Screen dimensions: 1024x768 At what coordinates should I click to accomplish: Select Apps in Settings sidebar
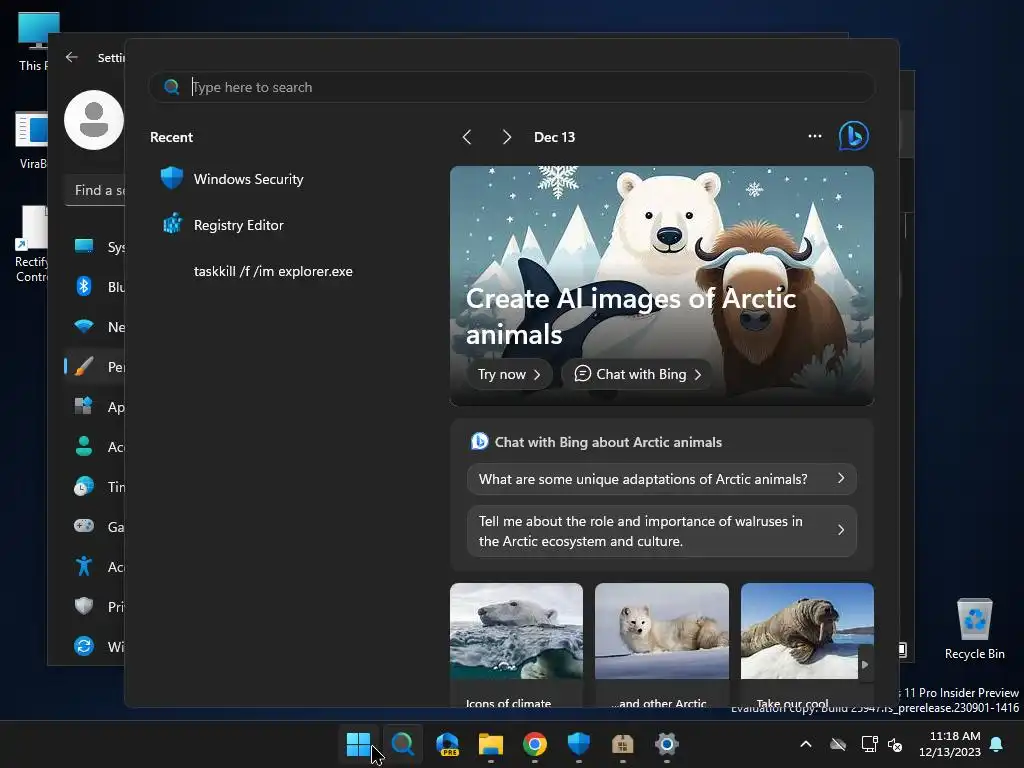95,407
